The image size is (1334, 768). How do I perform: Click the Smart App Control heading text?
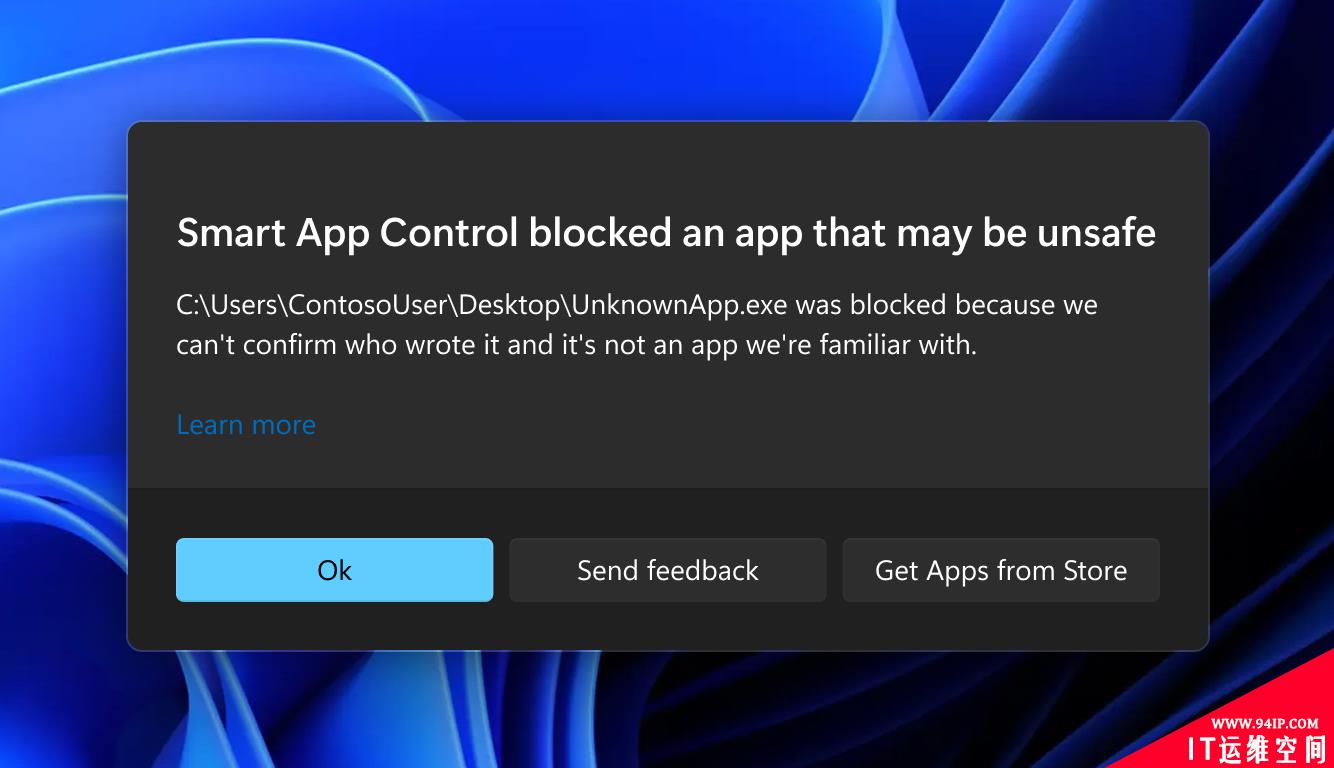pos(348,234)
